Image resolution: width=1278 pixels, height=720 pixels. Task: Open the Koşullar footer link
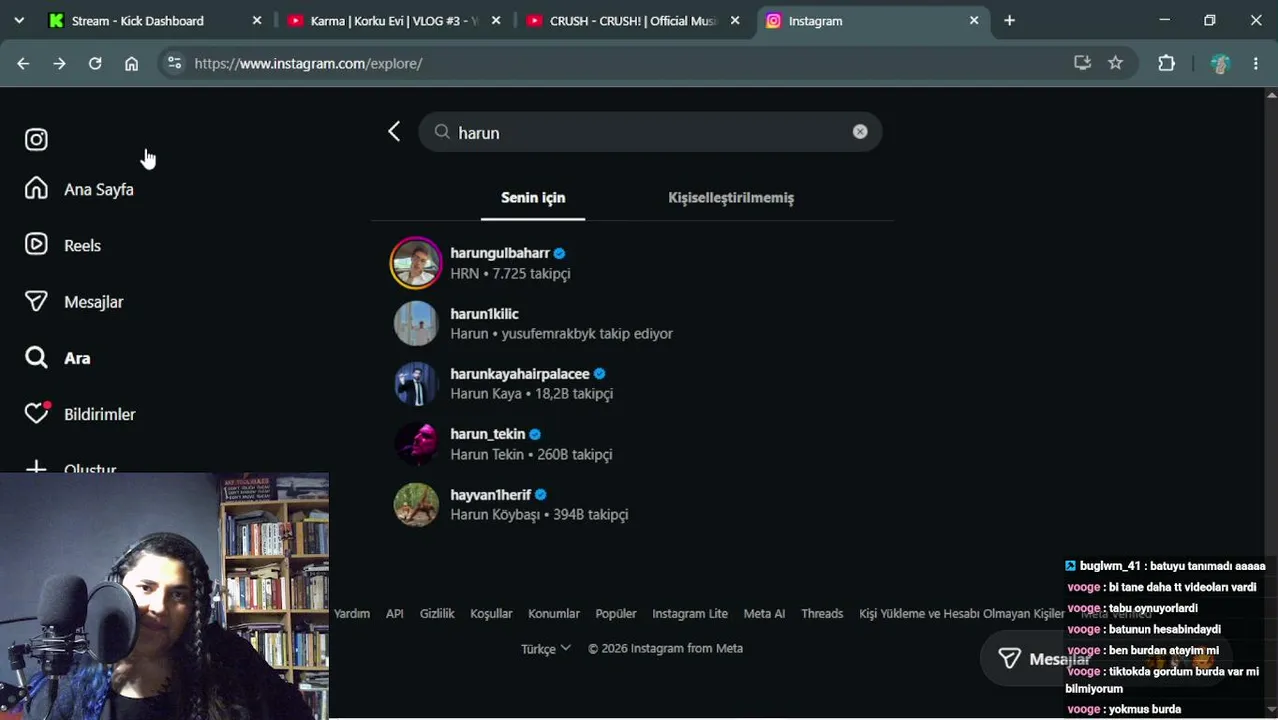[491, 613]
